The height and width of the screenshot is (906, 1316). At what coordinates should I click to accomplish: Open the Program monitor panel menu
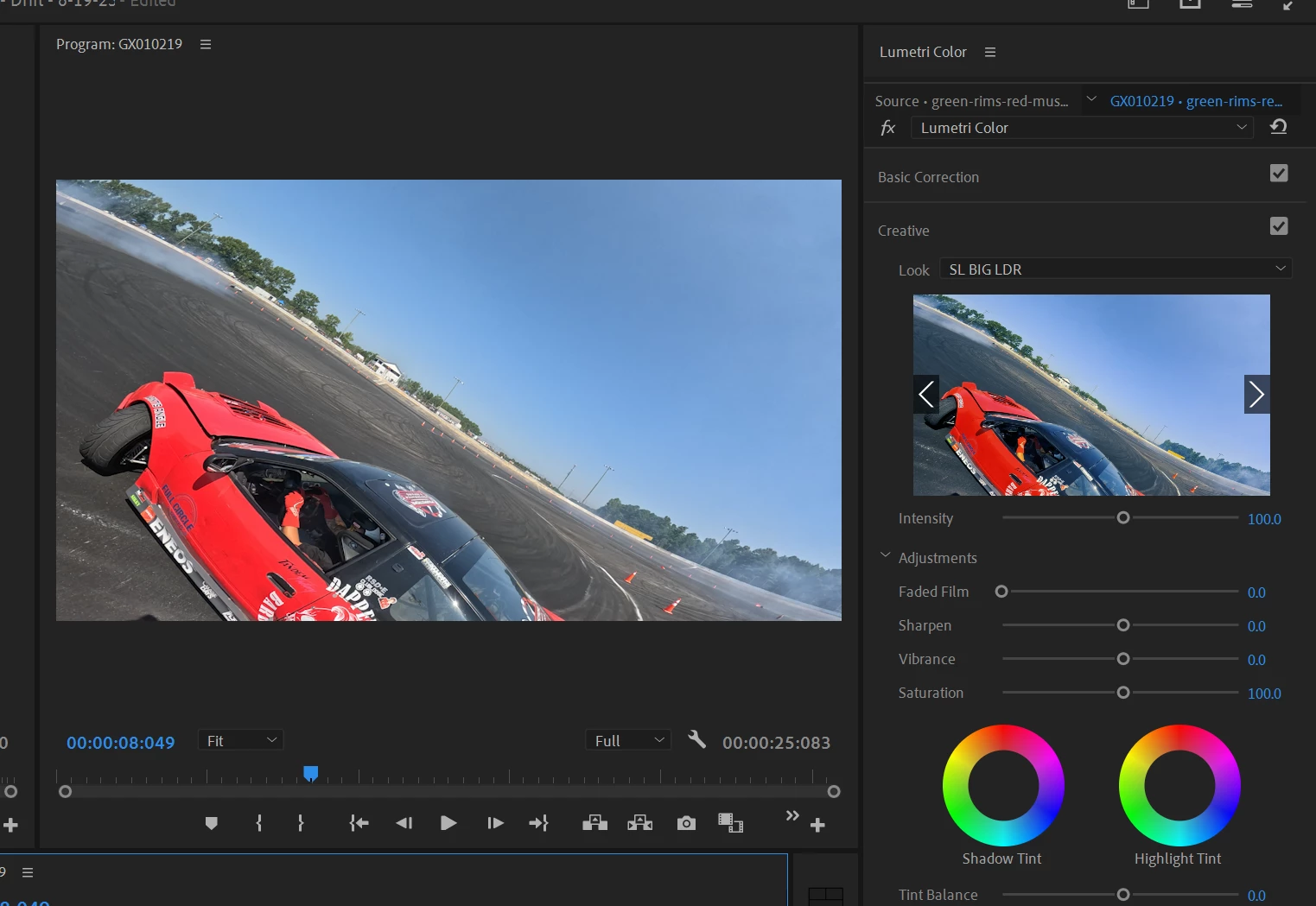206,44
